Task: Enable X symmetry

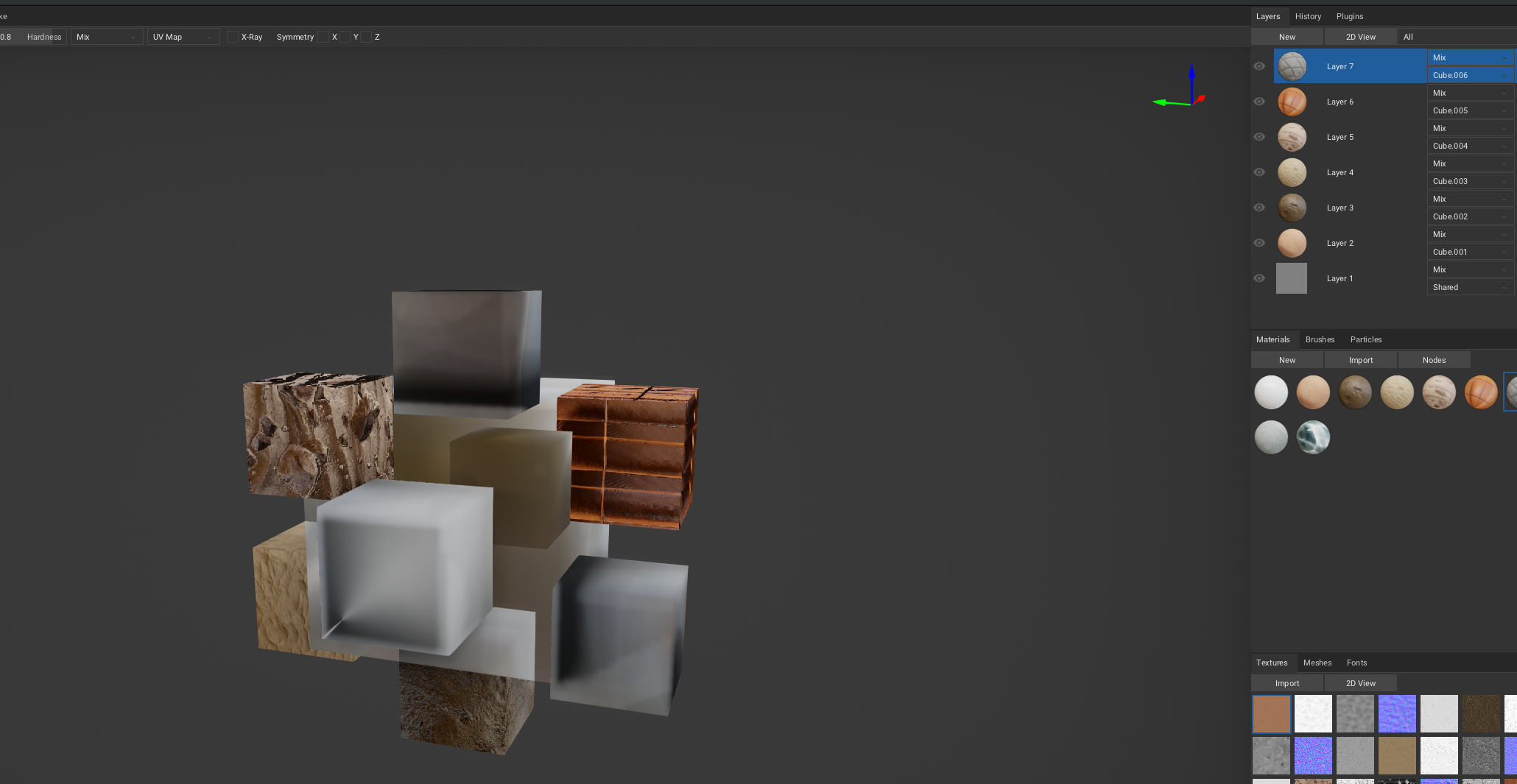Action: (323, 36)
